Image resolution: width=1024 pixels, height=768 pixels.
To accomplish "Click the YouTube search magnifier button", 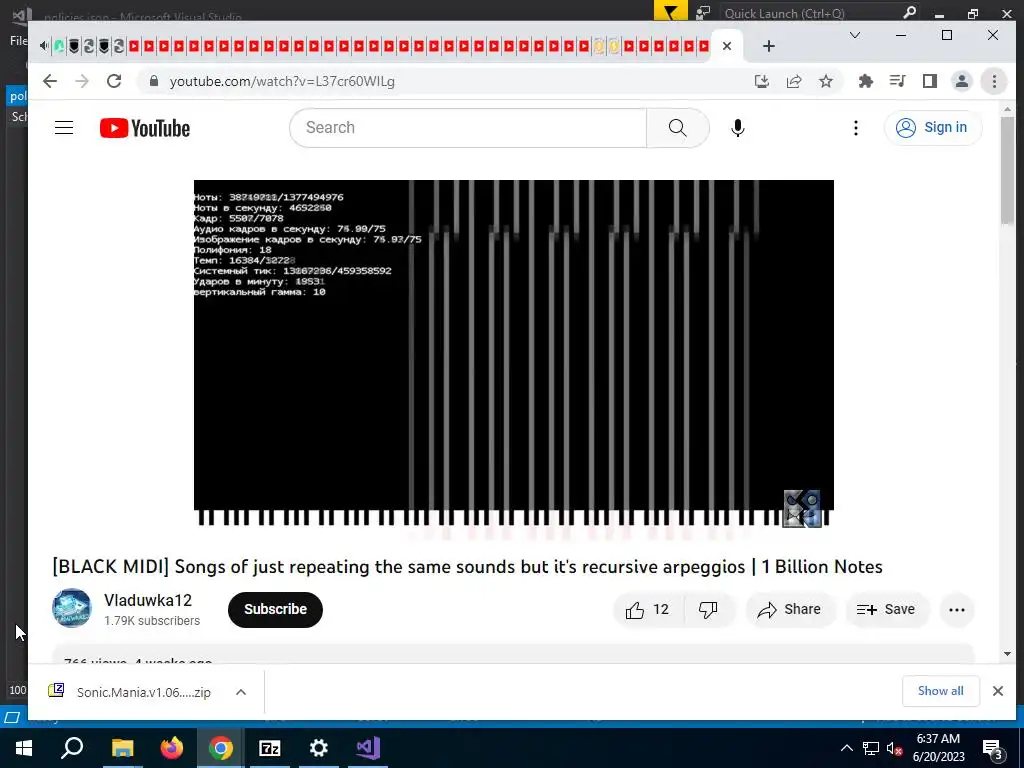I will [677, 128].
